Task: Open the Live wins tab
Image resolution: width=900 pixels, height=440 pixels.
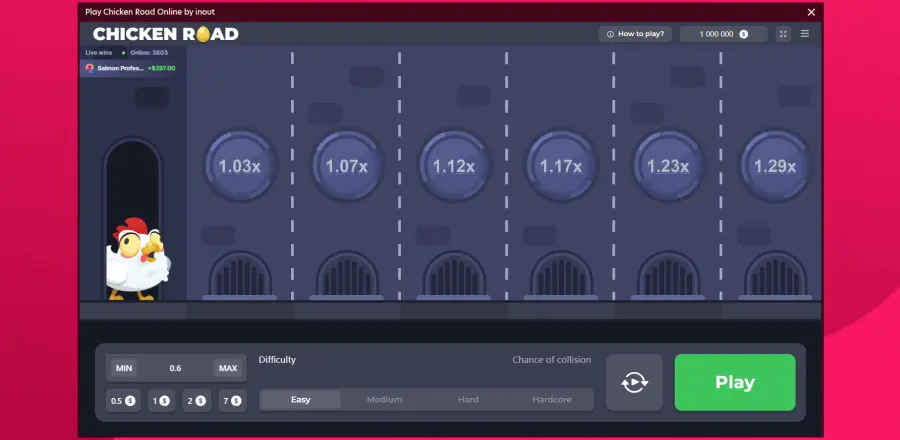Action: [x=99, y=53]
